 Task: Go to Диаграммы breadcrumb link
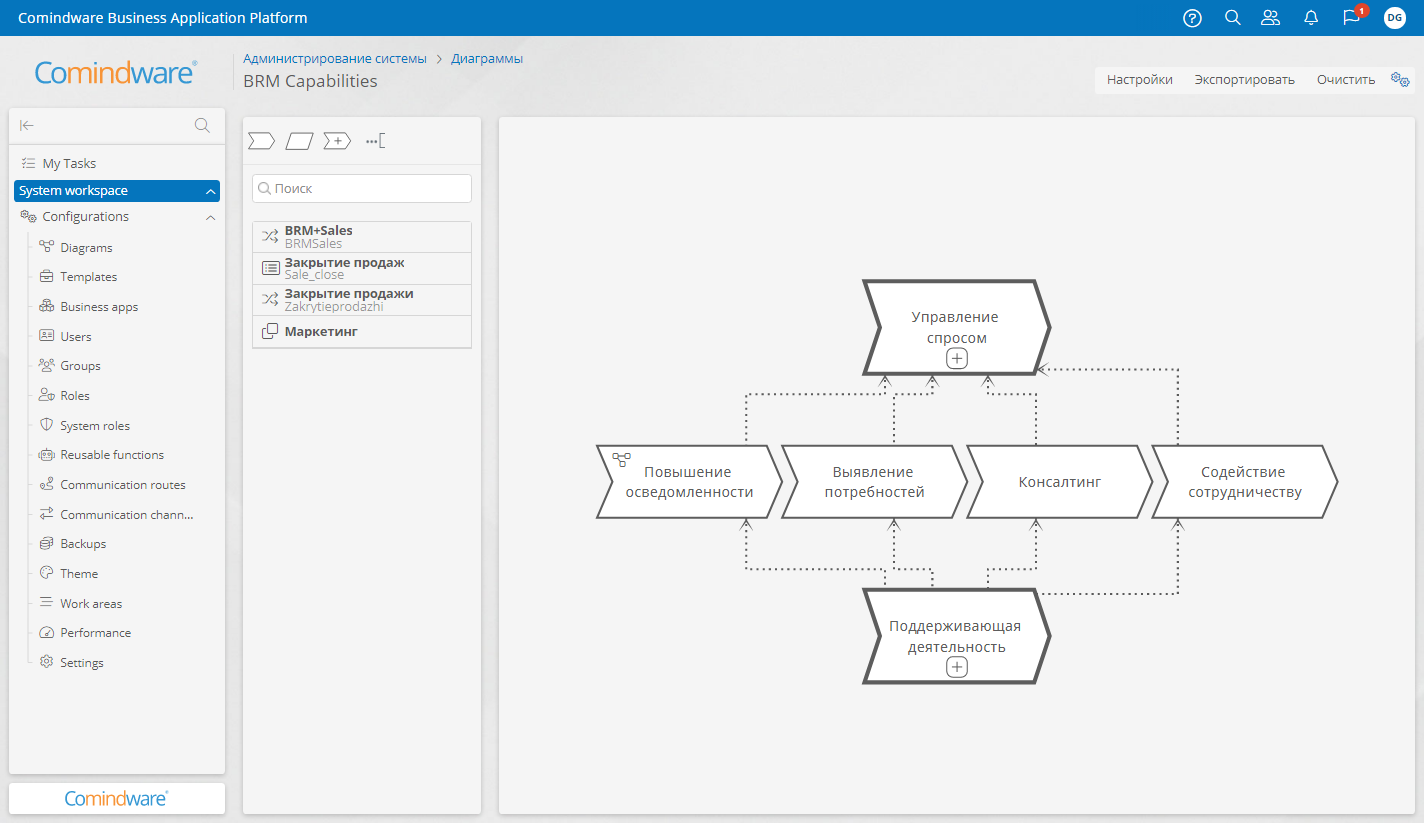click(x=487, y=58)
